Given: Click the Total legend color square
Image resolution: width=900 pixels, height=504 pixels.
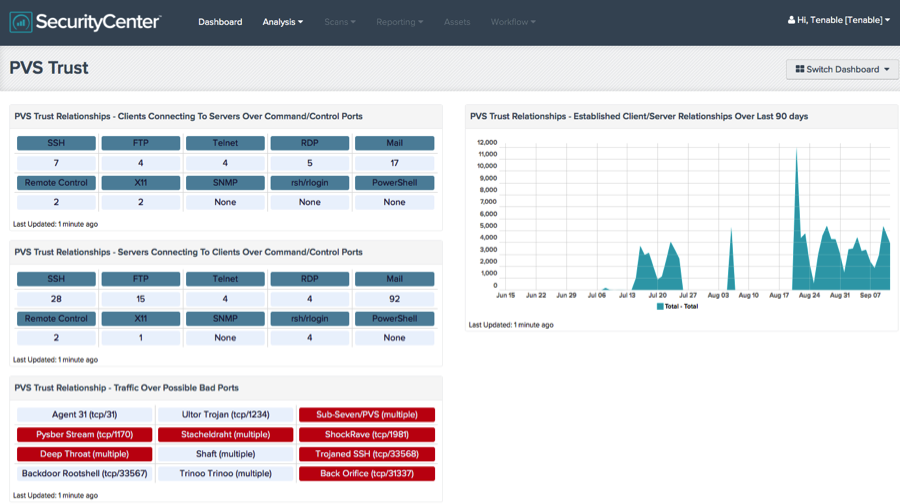Looking at the screenshot, I should point(660,307).
